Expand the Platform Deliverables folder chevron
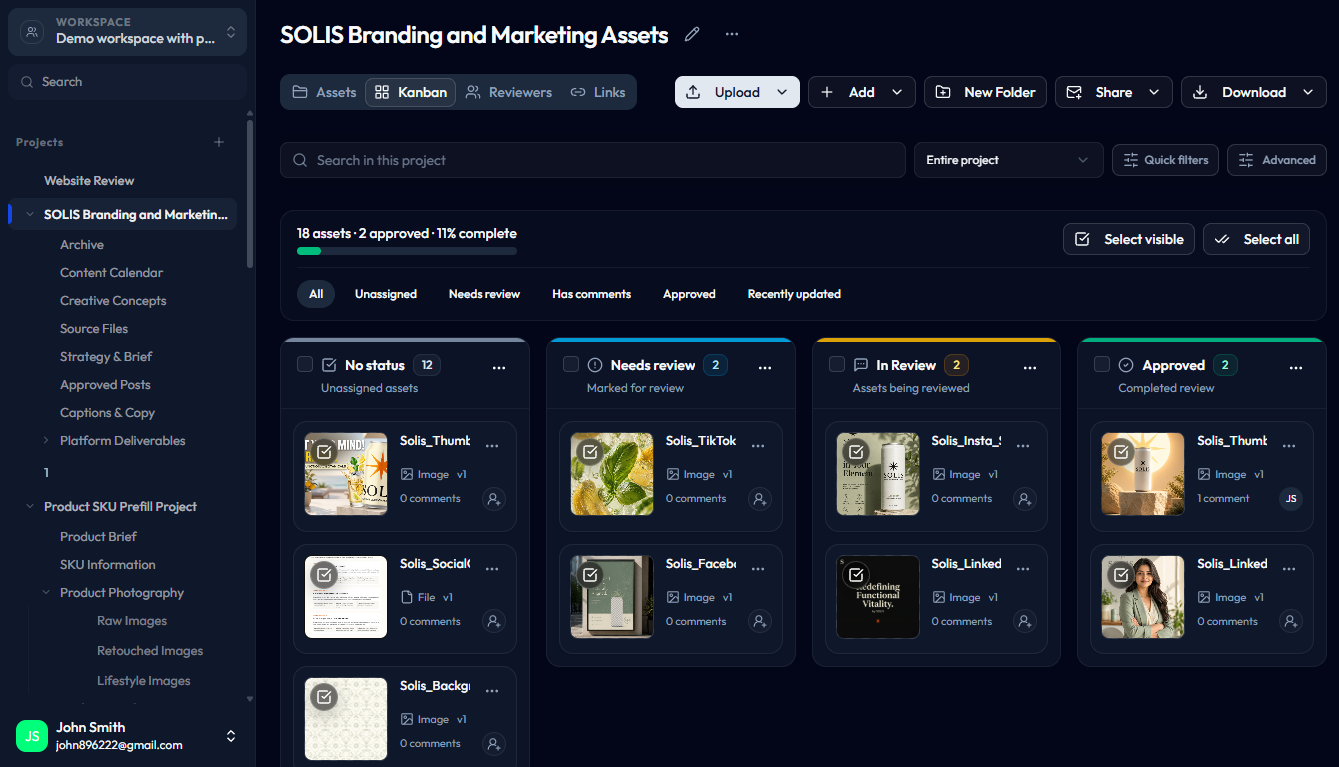The height and width of the screenshot is (767, 1339). coord(46,441)
